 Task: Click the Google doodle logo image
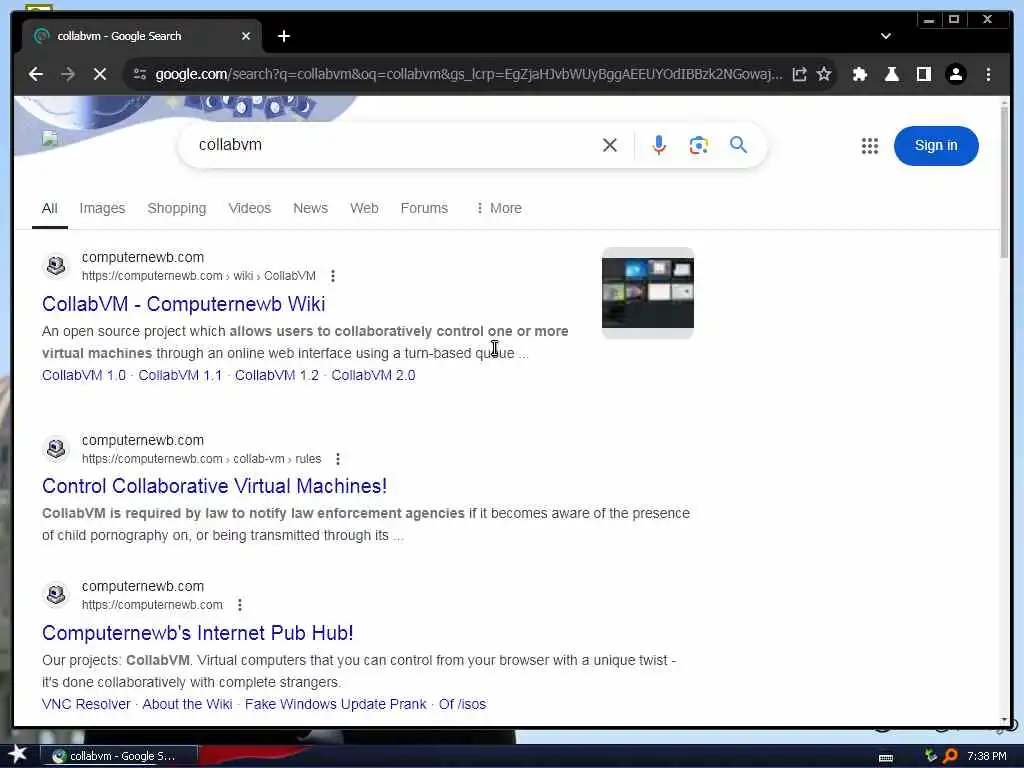50,139
